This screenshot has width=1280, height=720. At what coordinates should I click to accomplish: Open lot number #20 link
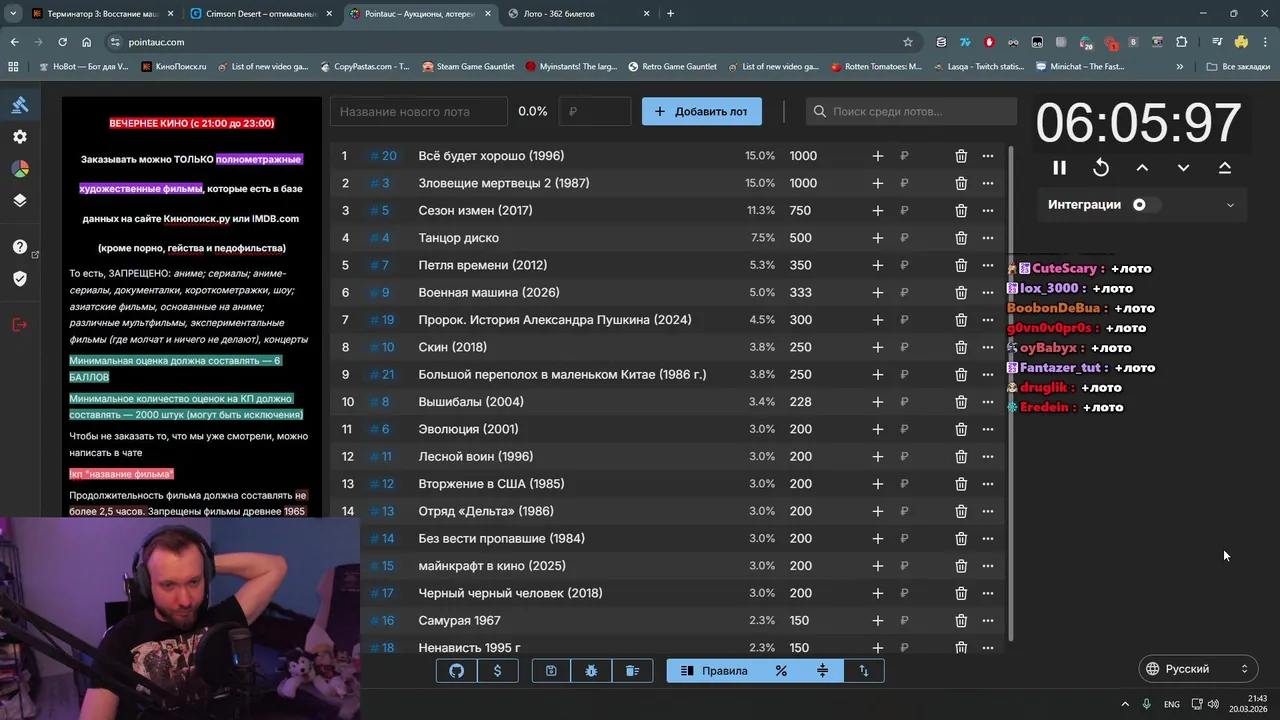tap(383, 156)
